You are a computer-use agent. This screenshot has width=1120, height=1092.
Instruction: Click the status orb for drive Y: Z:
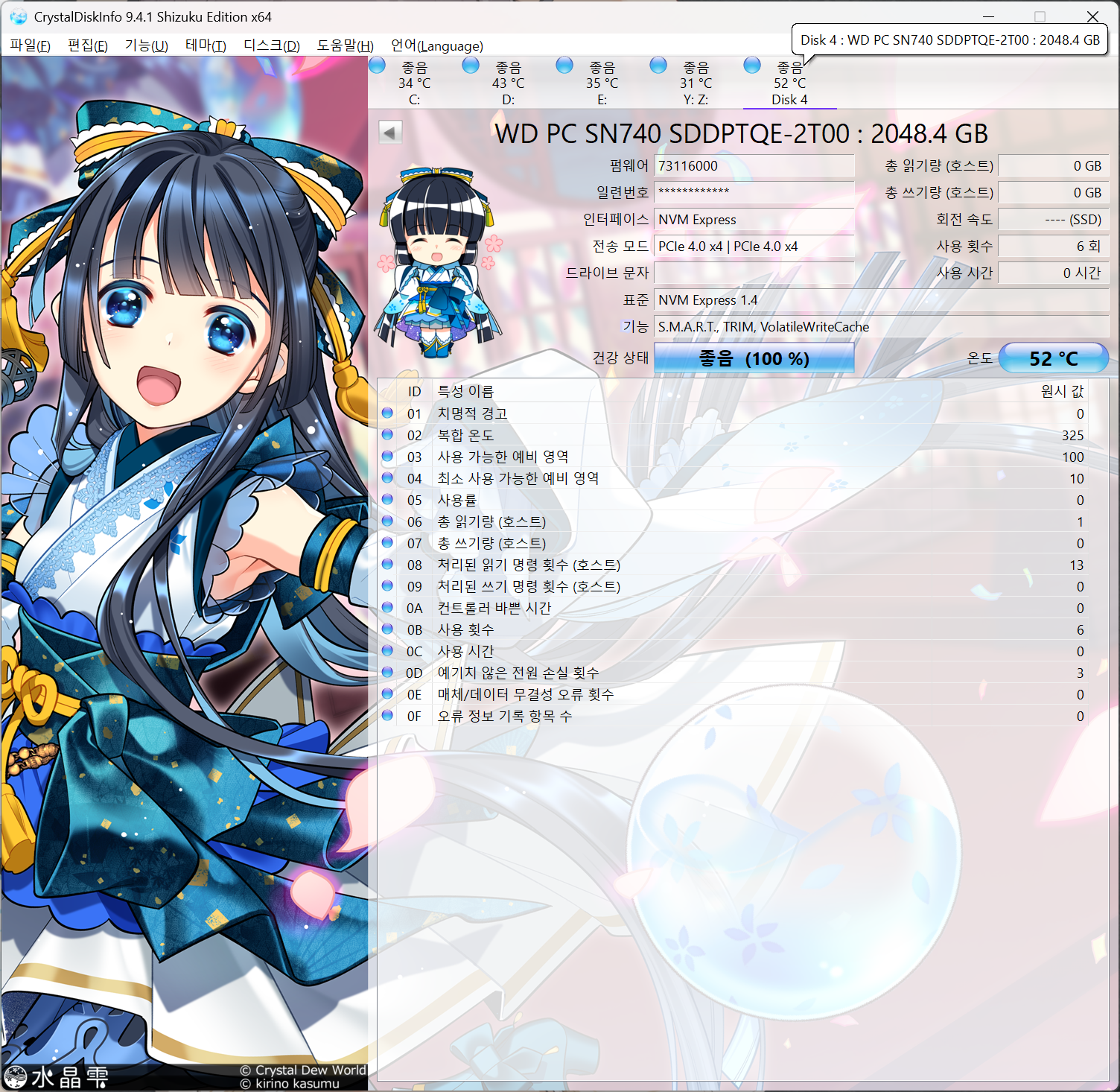(658, 66)
